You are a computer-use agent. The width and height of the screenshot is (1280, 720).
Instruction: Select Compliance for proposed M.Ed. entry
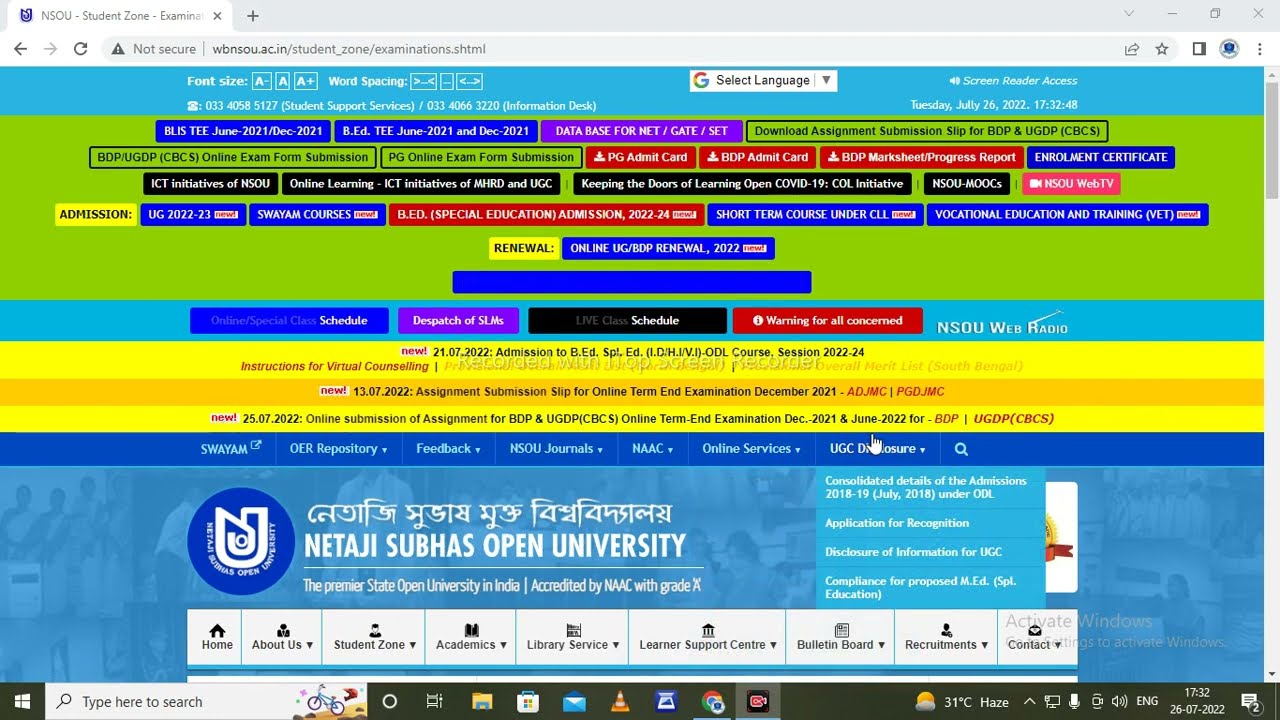tap(920, 588)
